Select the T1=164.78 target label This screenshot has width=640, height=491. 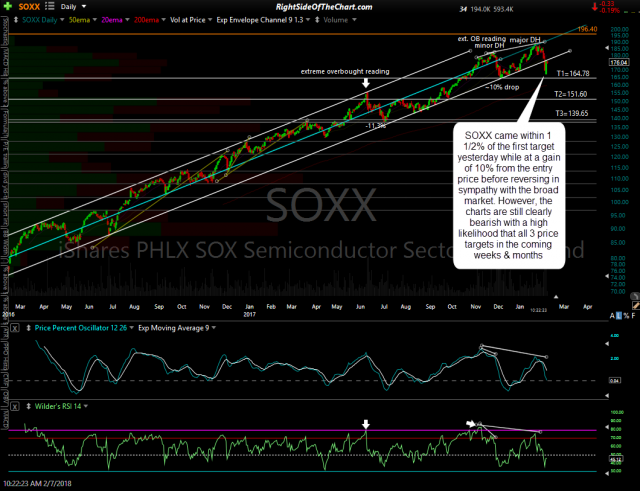tap(573, 73)
